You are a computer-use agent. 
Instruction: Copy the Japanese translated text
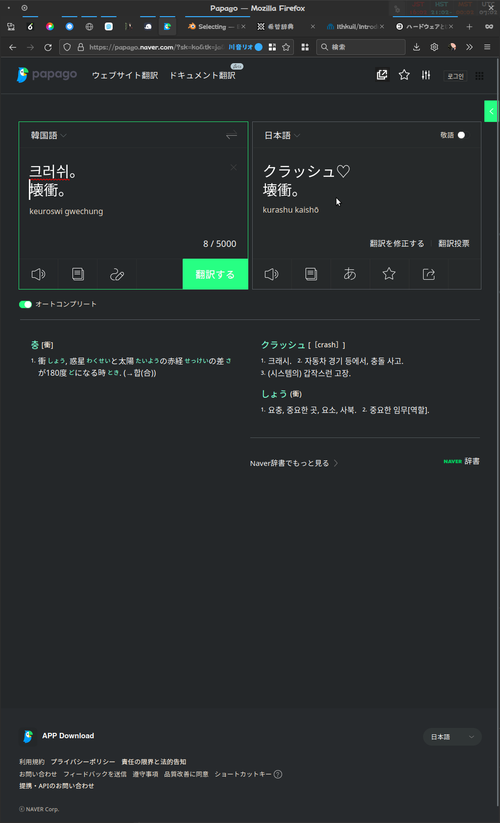pyautogui.click(x=311, y=274)
